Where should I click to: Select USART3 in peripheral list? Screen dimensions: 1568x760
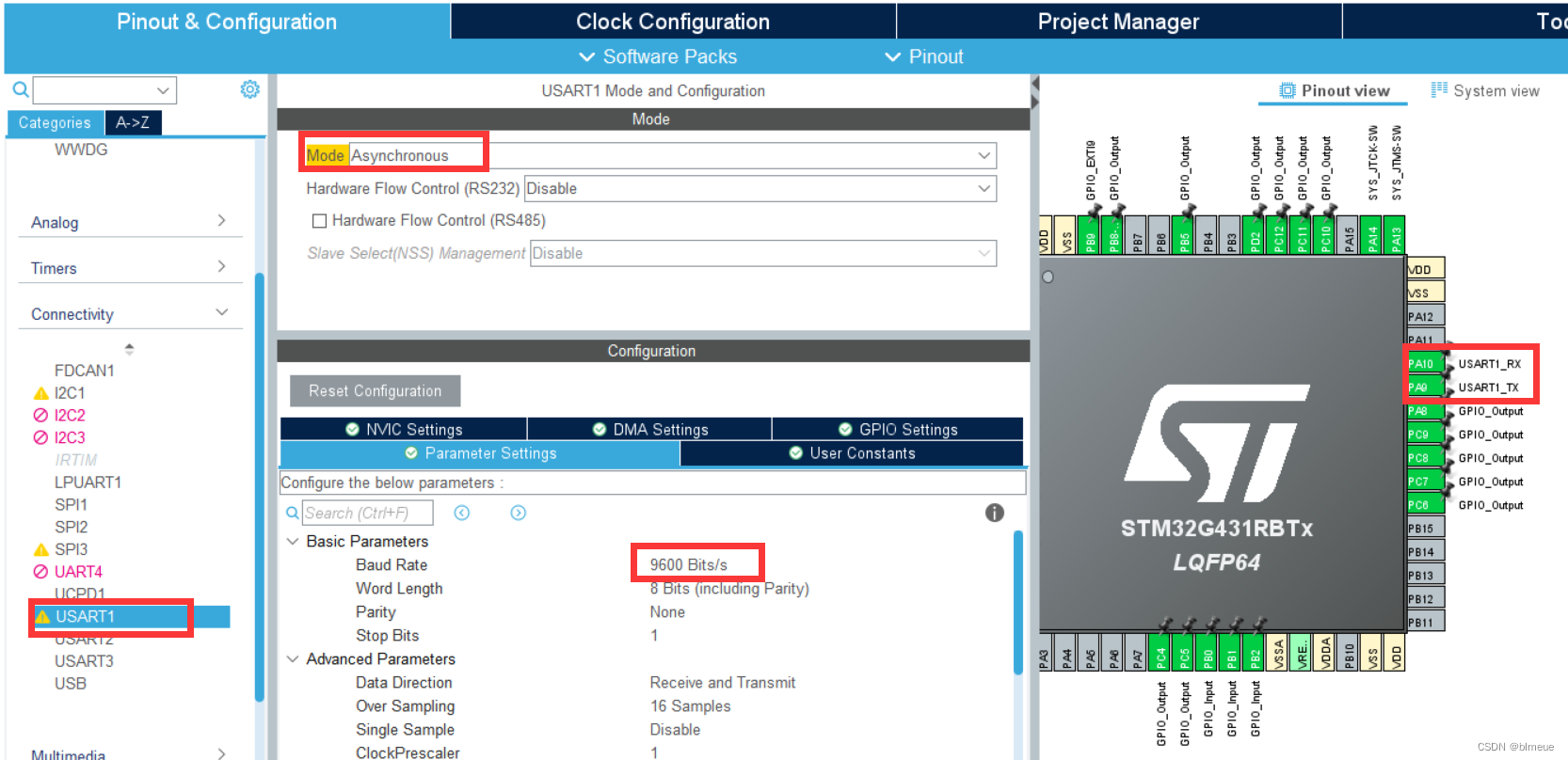84,661
